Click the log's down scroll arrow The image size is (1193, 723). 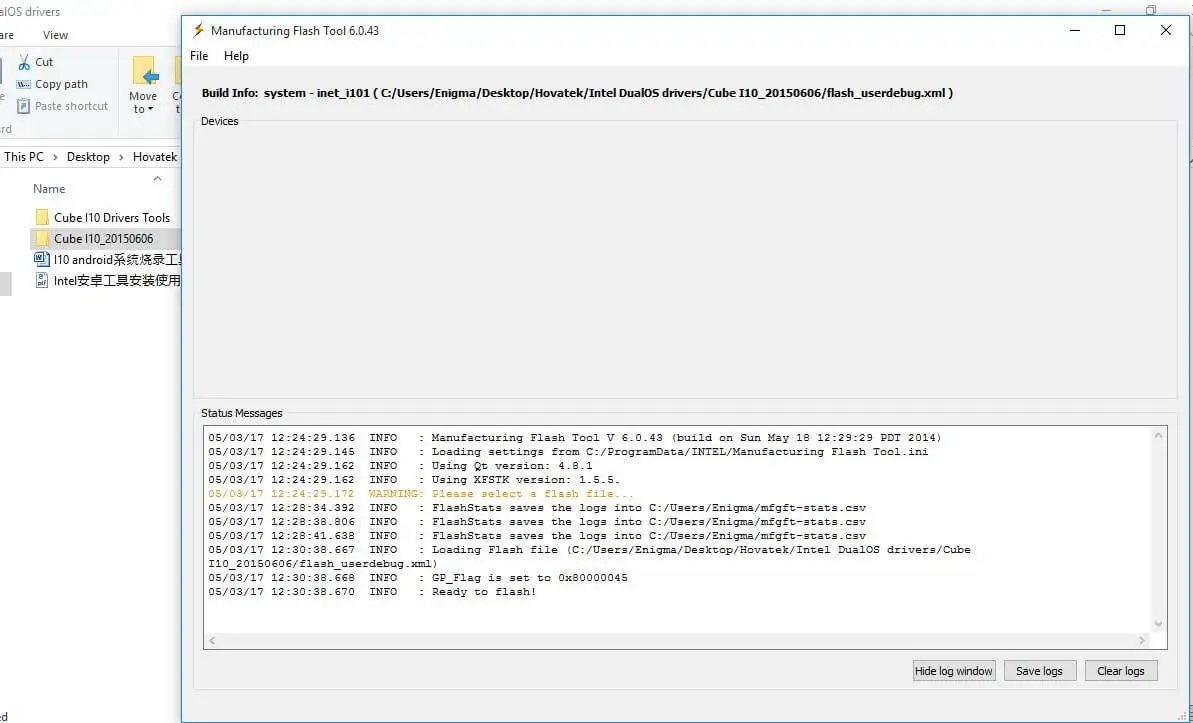click(x=1159, y=621)
